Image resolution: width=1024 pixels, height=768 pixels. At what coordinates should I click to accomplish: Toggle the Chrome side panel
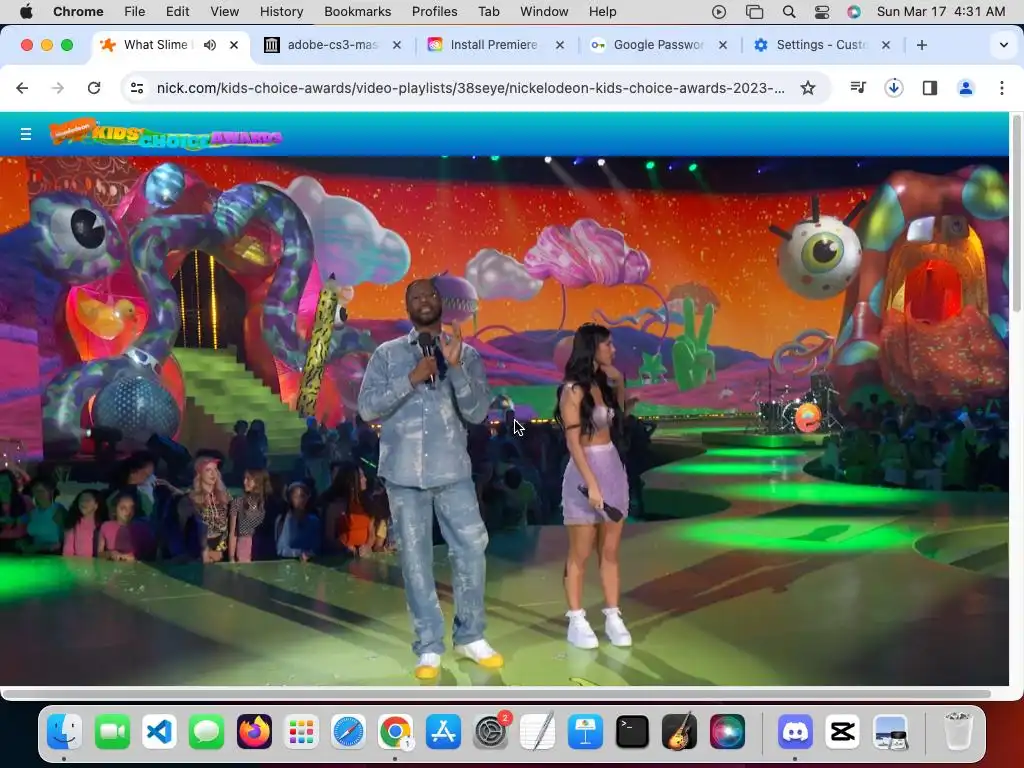(930, 88)
